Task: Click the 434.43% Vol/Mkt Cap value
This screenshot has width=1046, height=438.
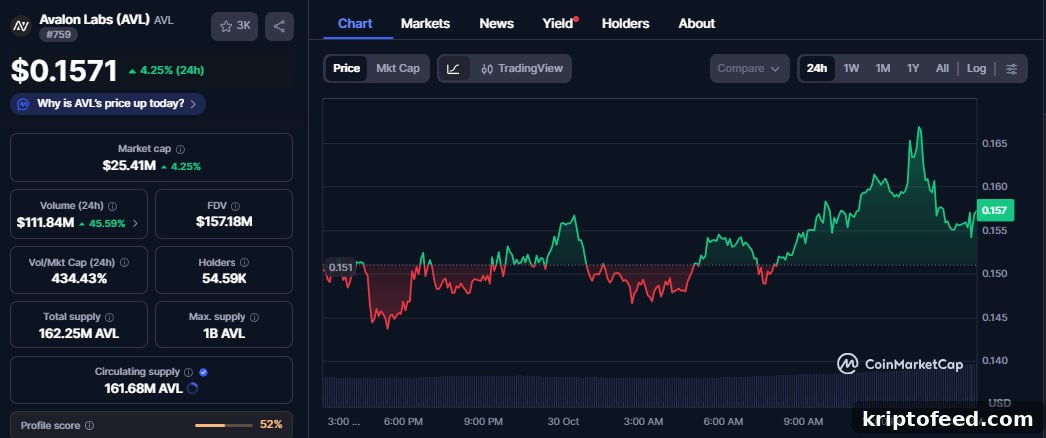Action: 79,279
